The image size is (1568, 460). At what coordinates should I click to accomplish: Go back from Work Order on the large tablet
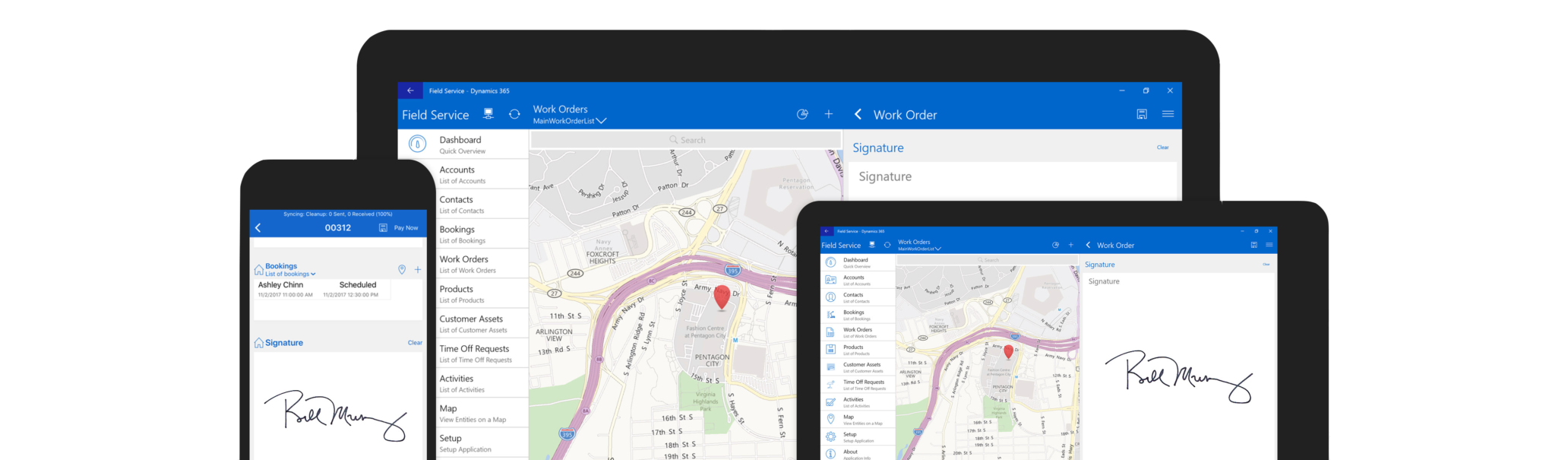pyautogui.click(x=858, y=114)
